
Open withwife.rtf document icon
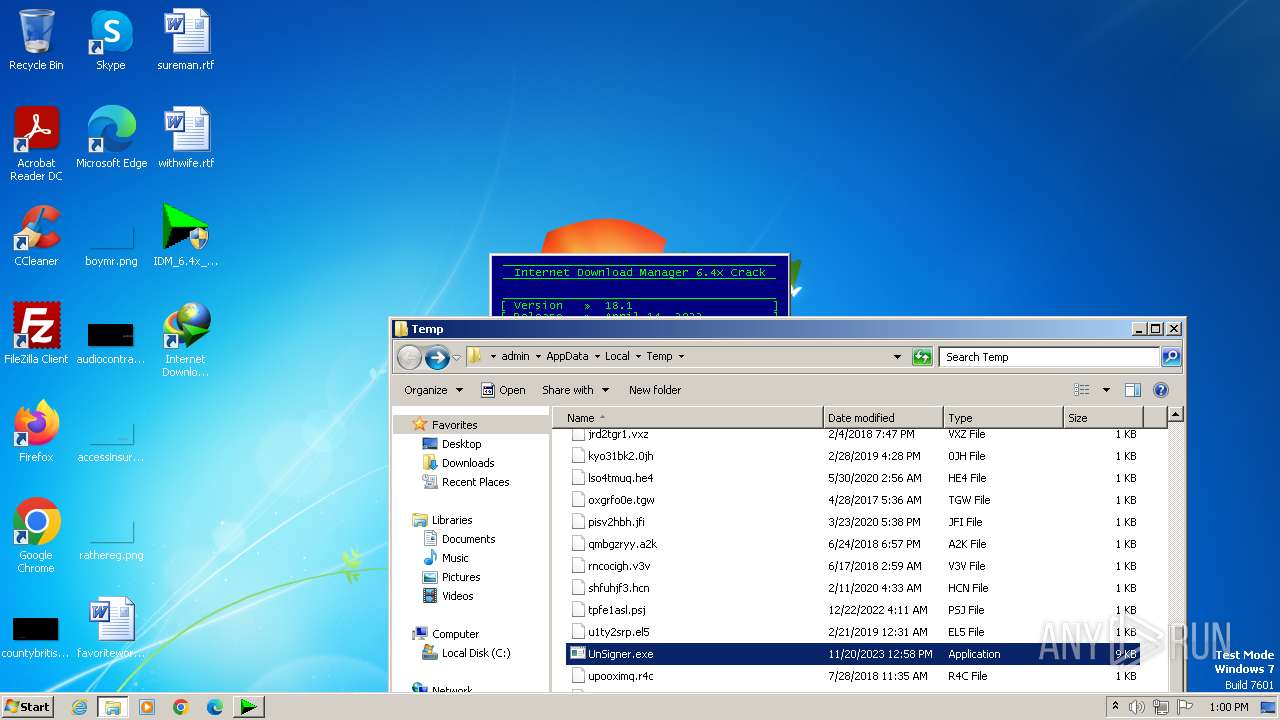[x=186, y=137]
